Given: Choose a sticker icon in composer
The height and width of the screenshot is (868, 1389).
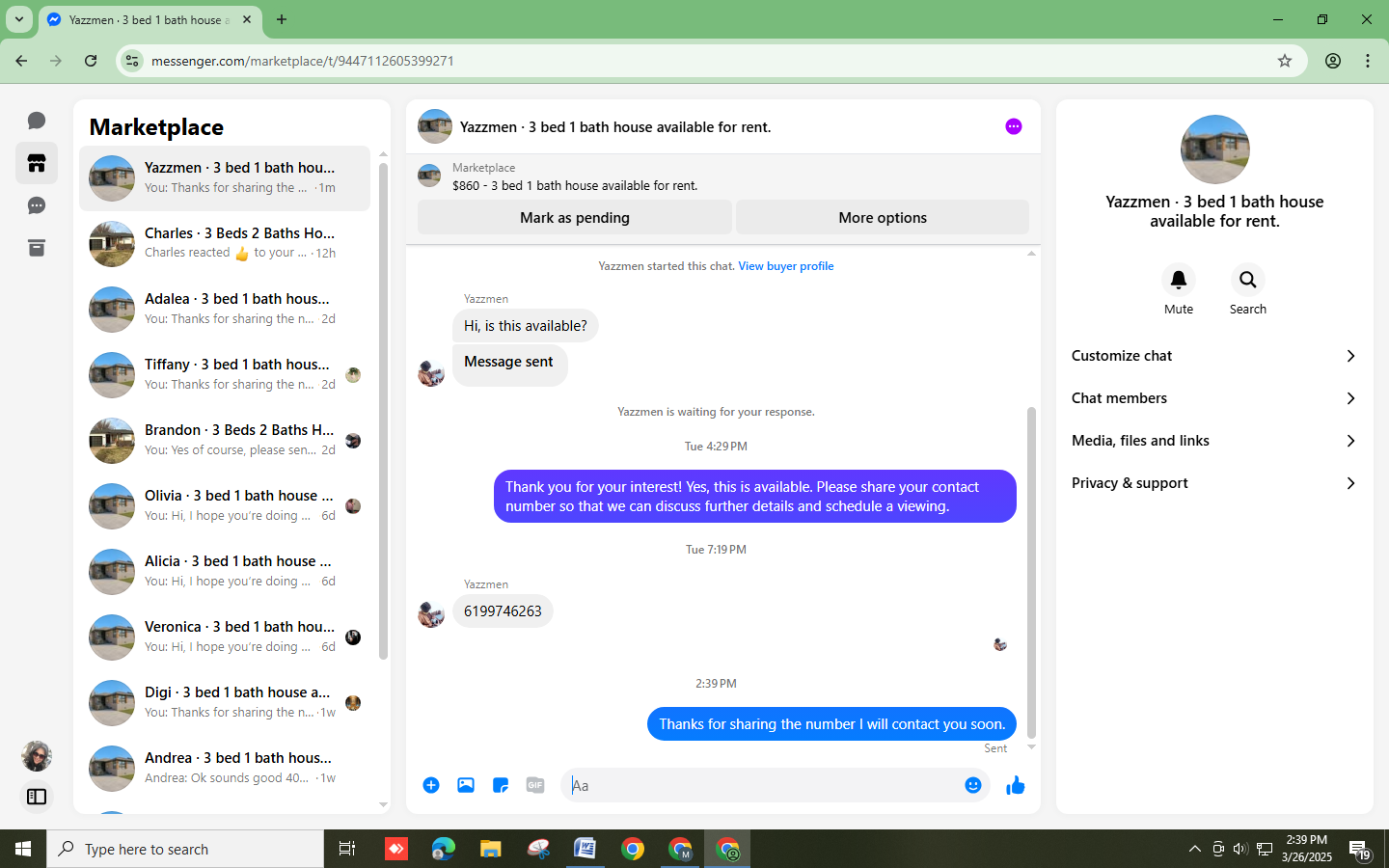Looking at the screenshot, I should point(501,785).
